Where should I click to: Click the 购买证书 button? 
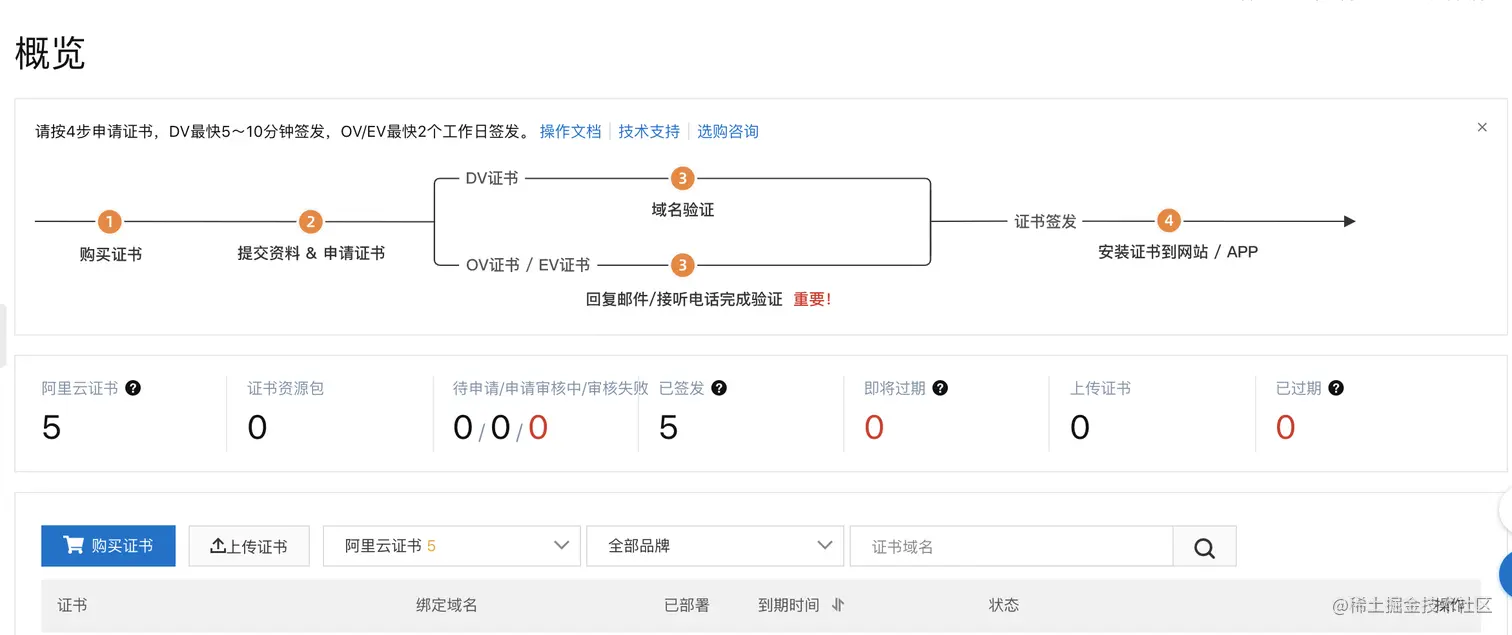108,546
